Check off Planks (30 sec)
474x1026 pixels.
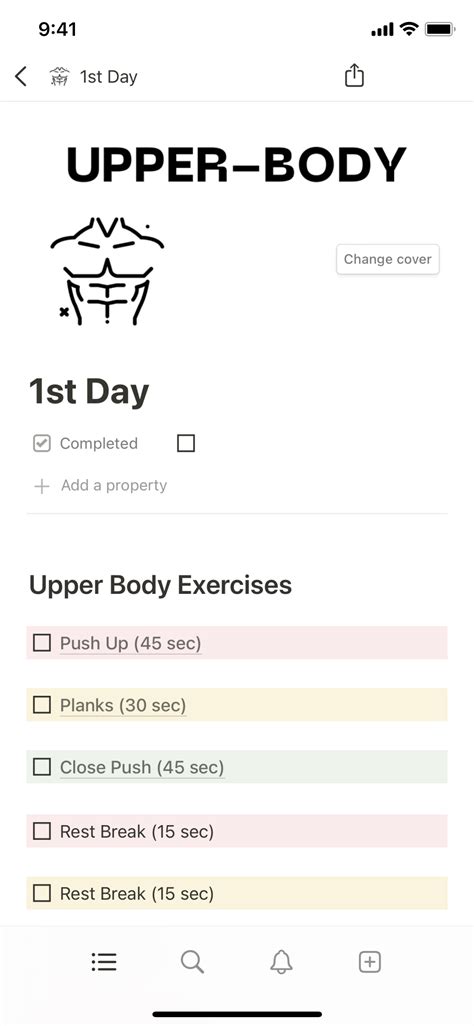(x=42, y=705)
